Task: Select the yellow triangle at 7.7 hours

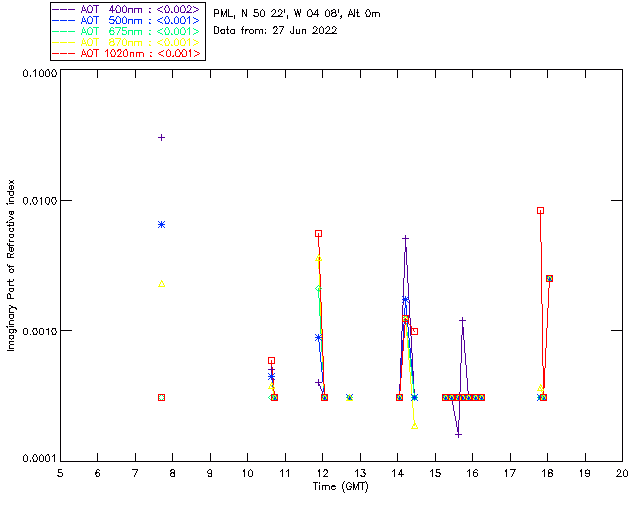Action: [x=162, y=284]
